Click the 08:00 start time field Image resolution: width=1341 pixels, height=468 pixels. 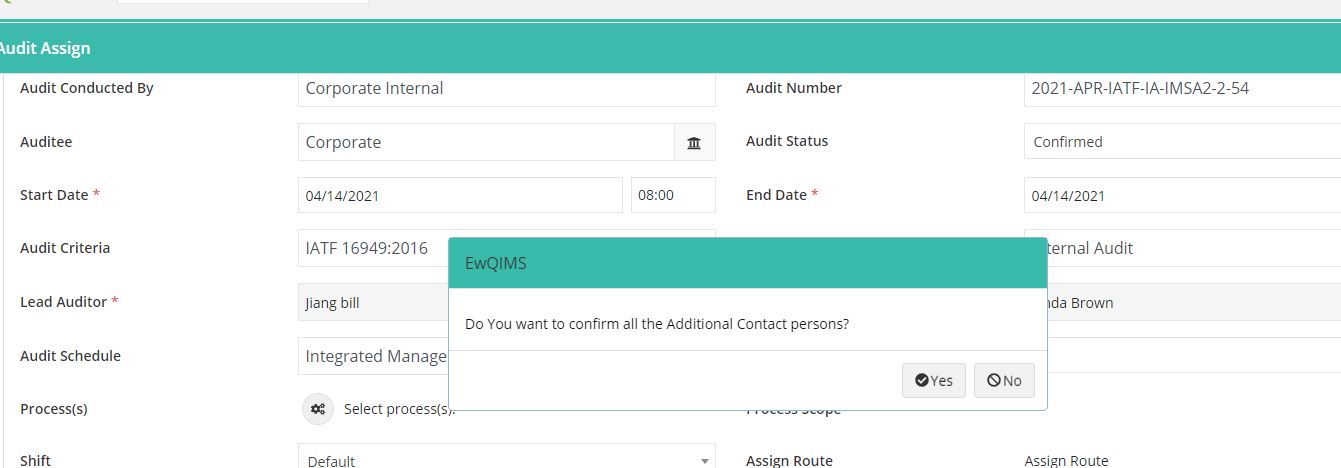click(x=673, y=195)
